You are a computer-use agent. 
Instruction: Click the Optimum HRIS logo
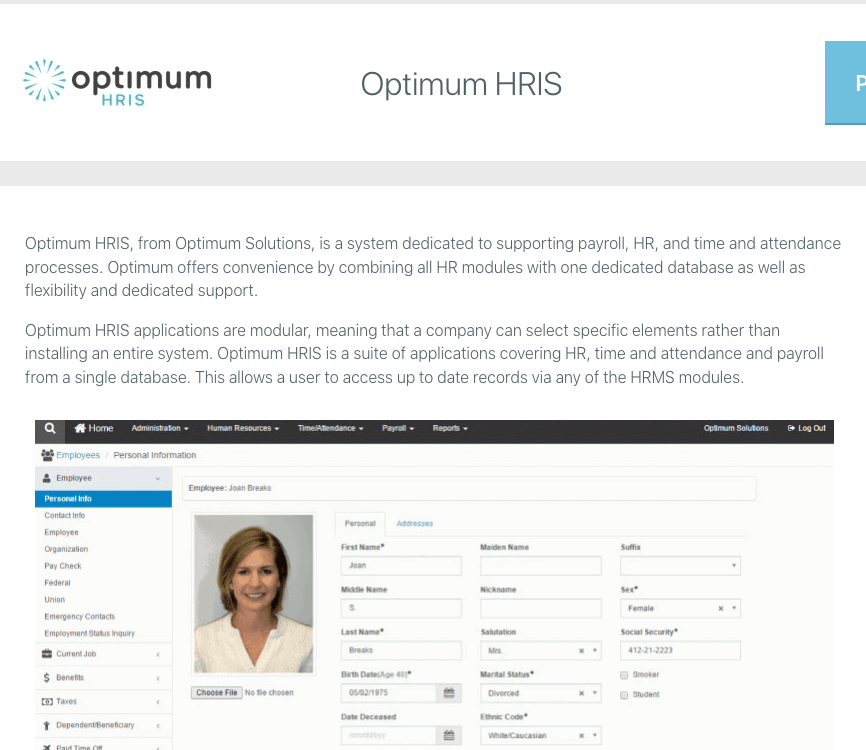coord(117,82)
